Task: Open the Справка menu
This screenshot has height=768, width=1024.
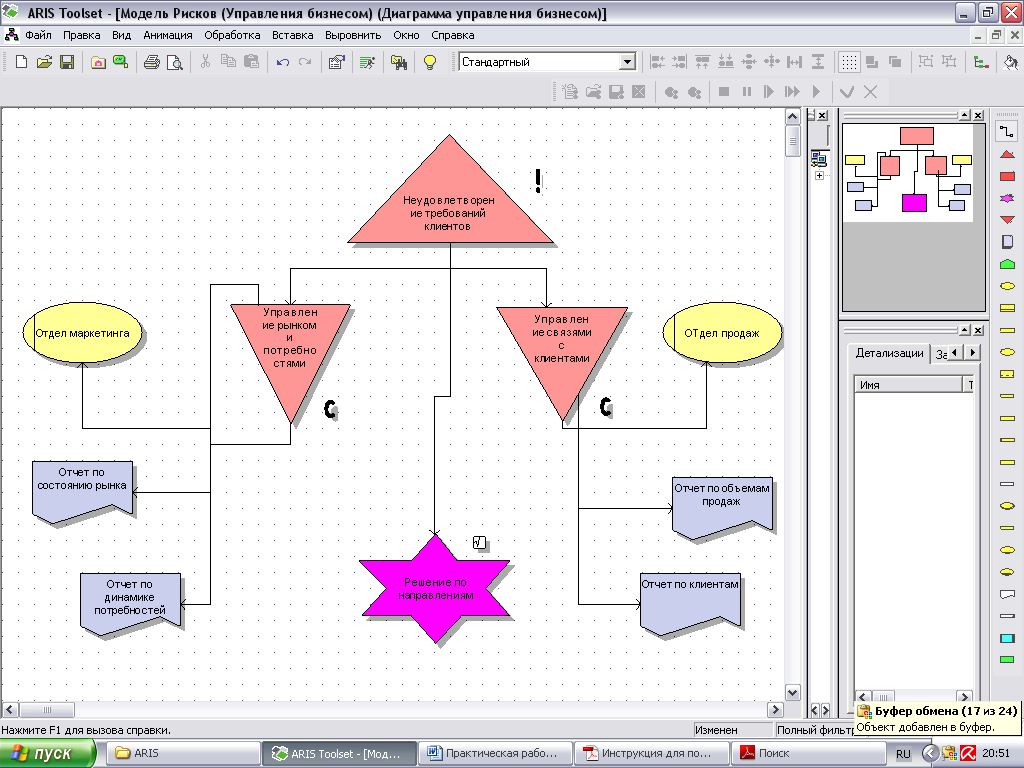Action: (453, 35)
